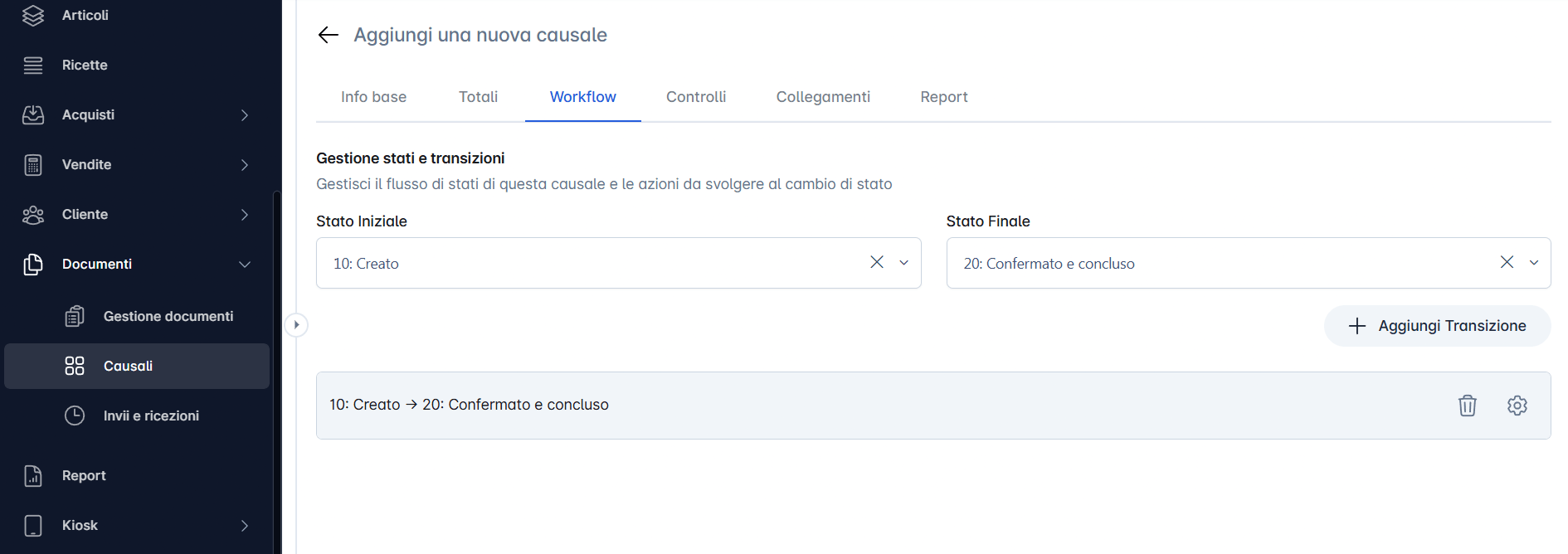The width and height of the screenshot is (1568, 554).
Task: Click the Invii e ricezioni clock icon
Action: [x=75, y=415]
